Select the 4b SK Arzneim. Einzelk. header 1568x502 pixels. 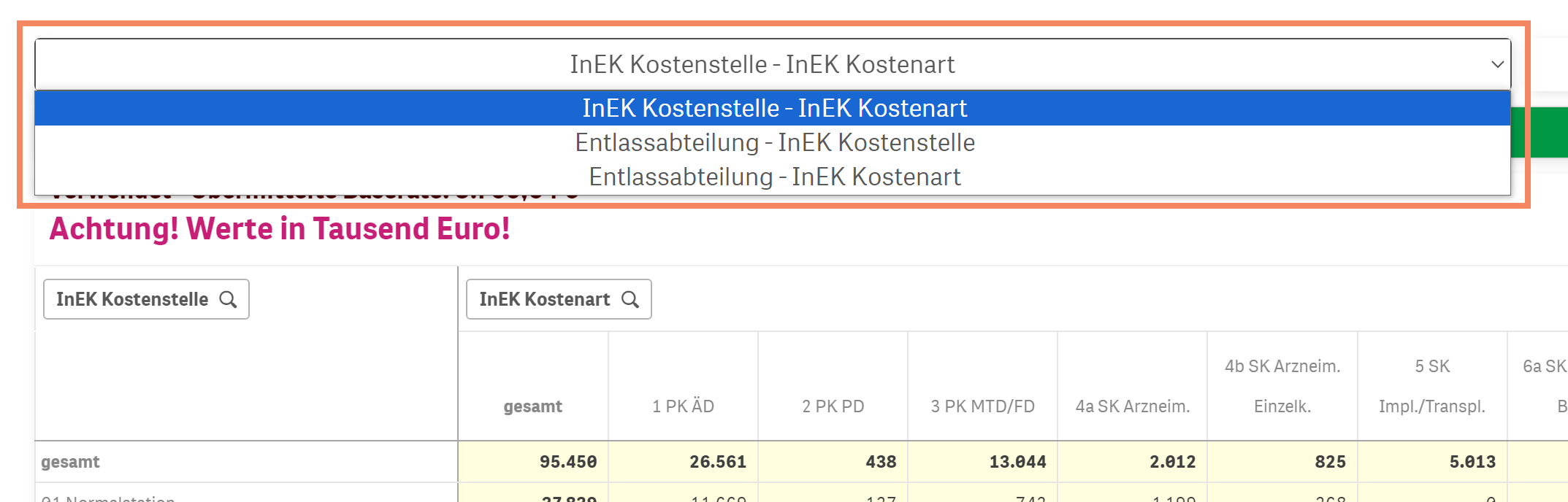1282,386
